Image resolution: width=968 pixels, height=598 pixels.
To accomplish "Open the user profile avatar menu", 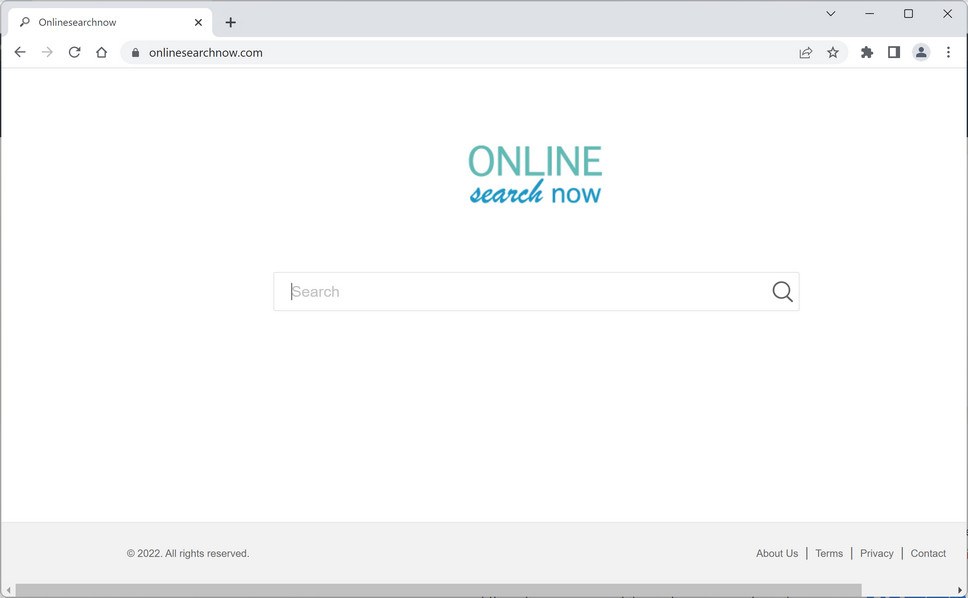I will (921, 52).
